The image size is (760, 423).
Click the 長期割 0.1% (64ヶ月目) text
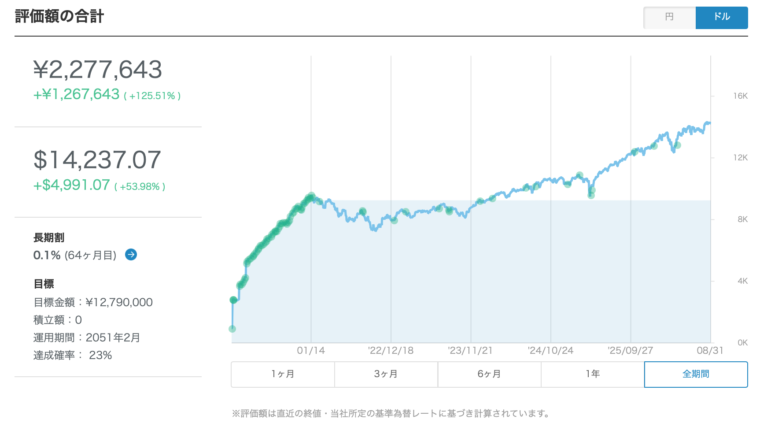[75, 255]
